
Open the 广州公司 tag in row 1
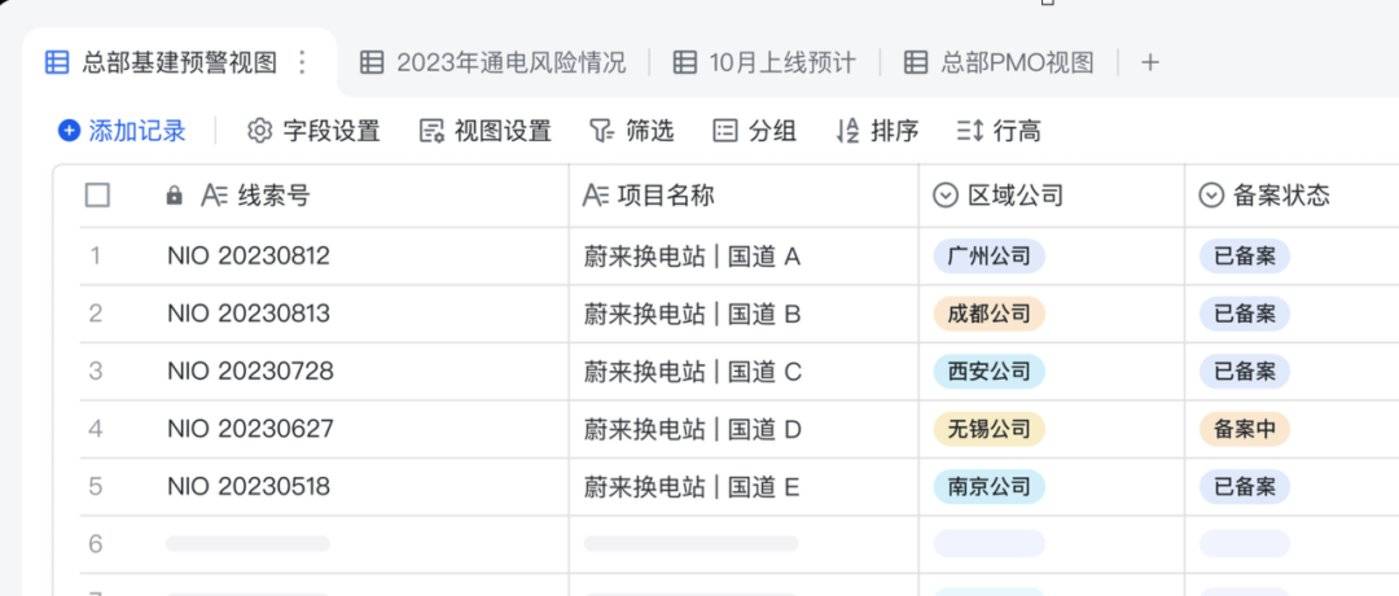(x=988, y=256)
